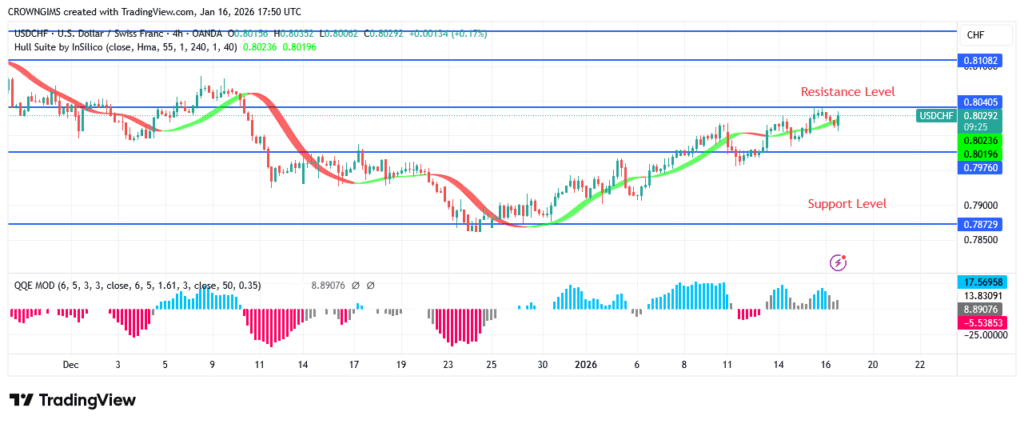The width and height of the screenshot is (1024, 424).
Task: Click the 13.83091 QQE axis value
Action: point(982,295)
